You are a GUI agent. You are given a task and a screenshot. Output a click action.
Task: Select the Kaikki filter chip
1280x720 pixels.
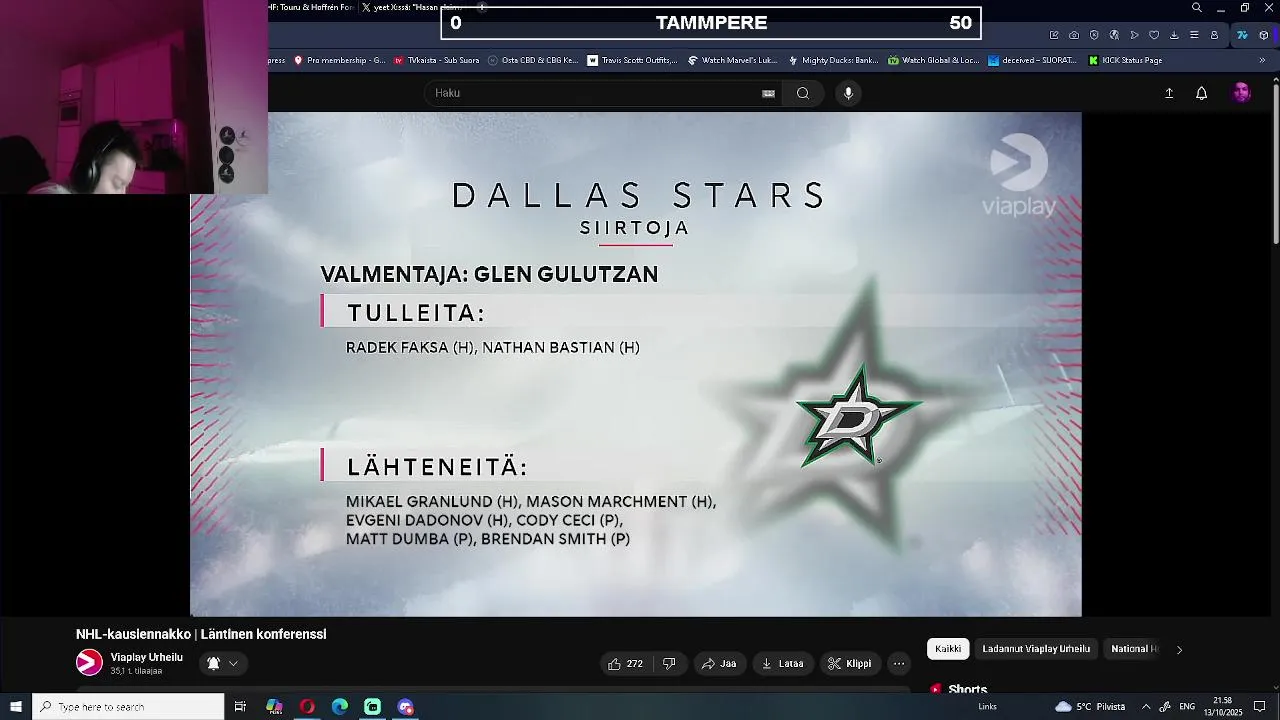[x=948, y=649]
